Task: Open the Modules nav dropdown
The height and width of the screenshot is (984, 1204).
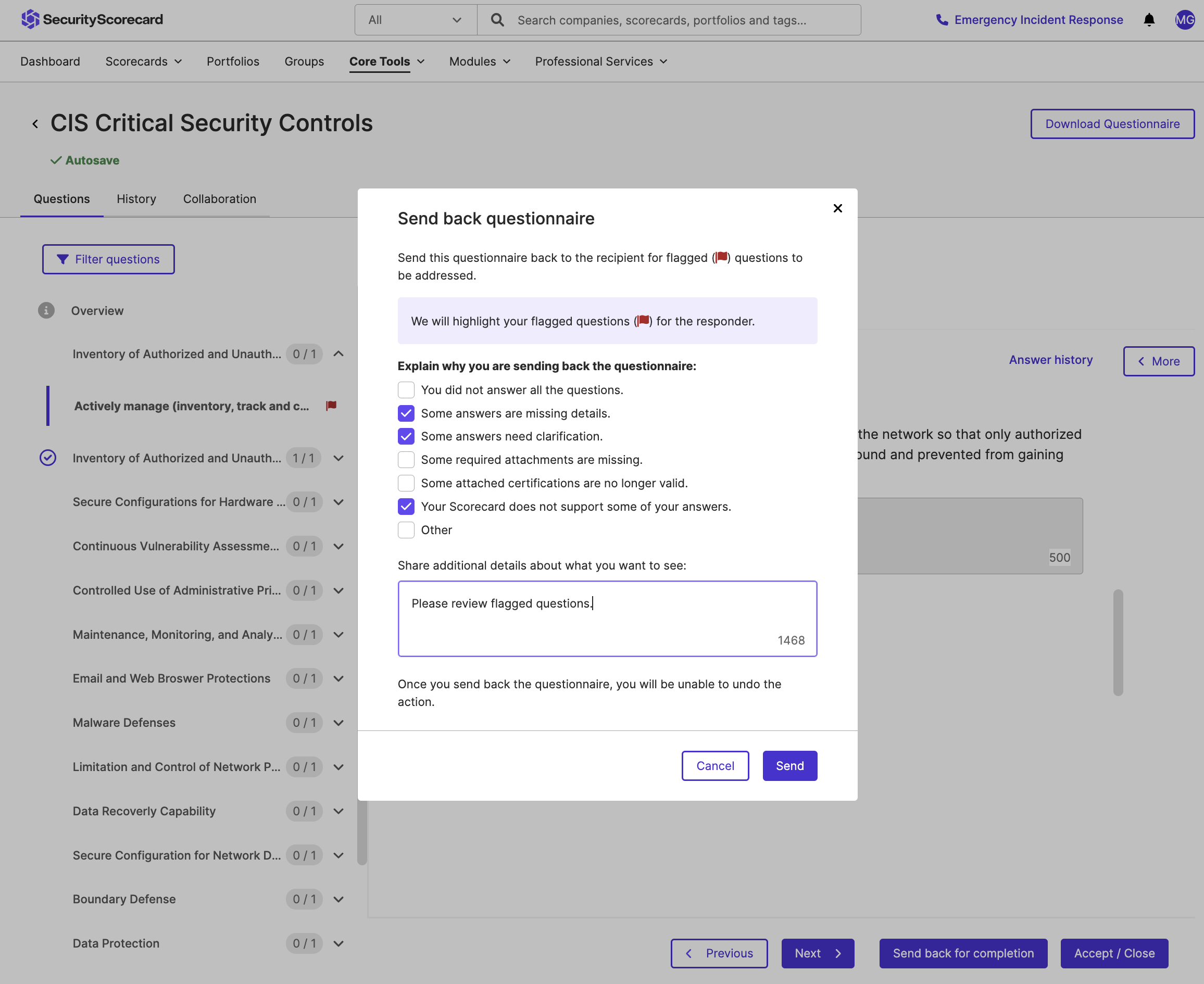Action: pos(480,61)
